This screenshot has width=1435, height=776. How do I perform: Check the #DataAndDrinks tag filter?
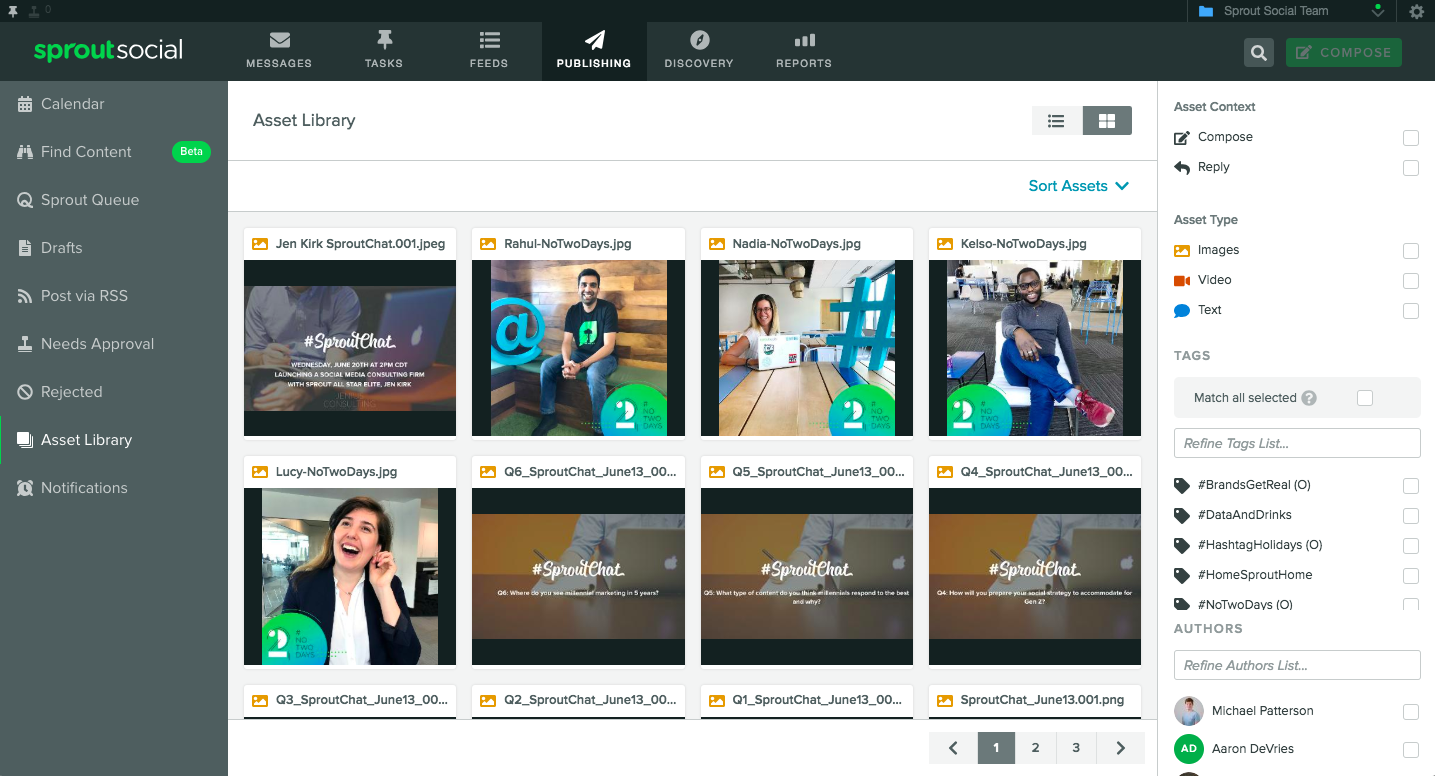click(x=1411, y=516)
